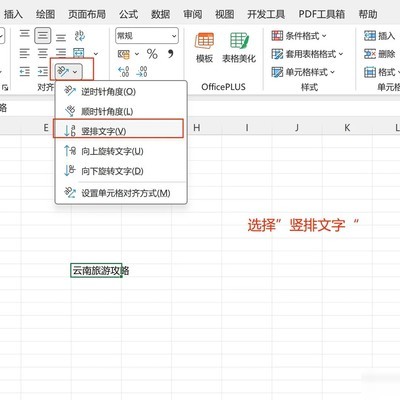Open the 开发工具 tab

point(266,14)
